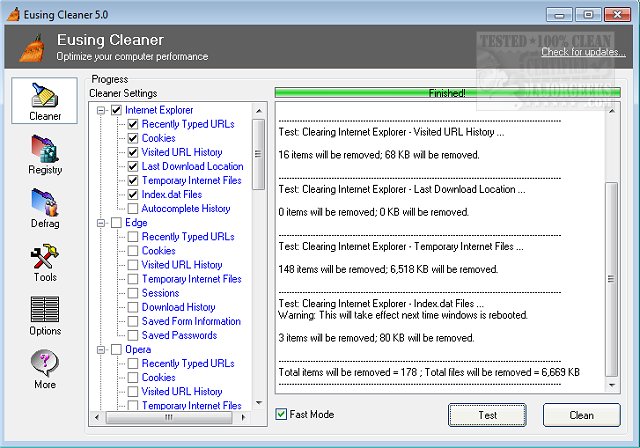Image resolution: width=640 pixels, height=448 pixels.
Task: Collapse the Edge tree node
Action: [102, 223]
